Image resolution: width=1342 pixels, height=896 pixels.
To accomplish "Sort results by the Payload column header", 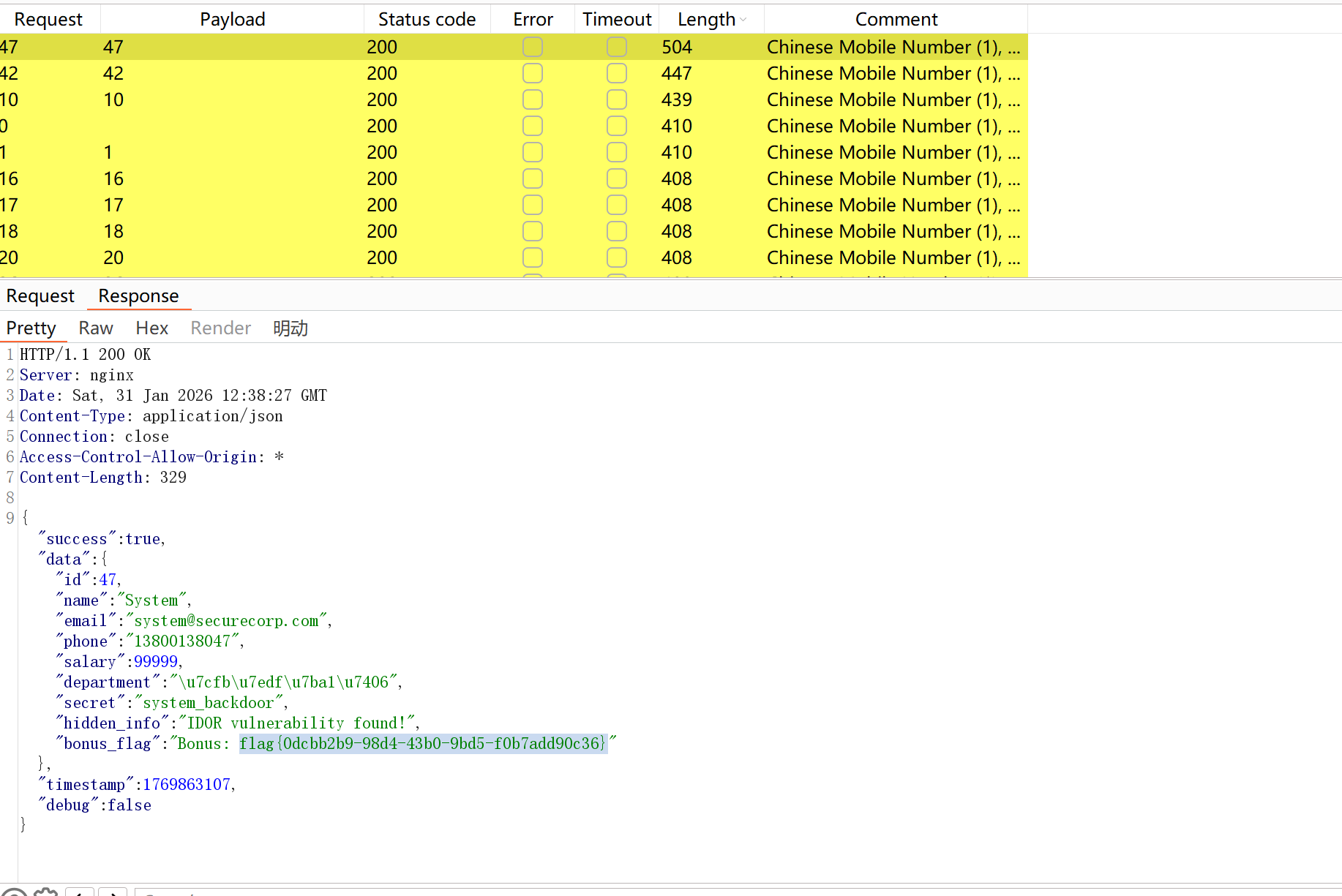I will [x=233, y=19].
